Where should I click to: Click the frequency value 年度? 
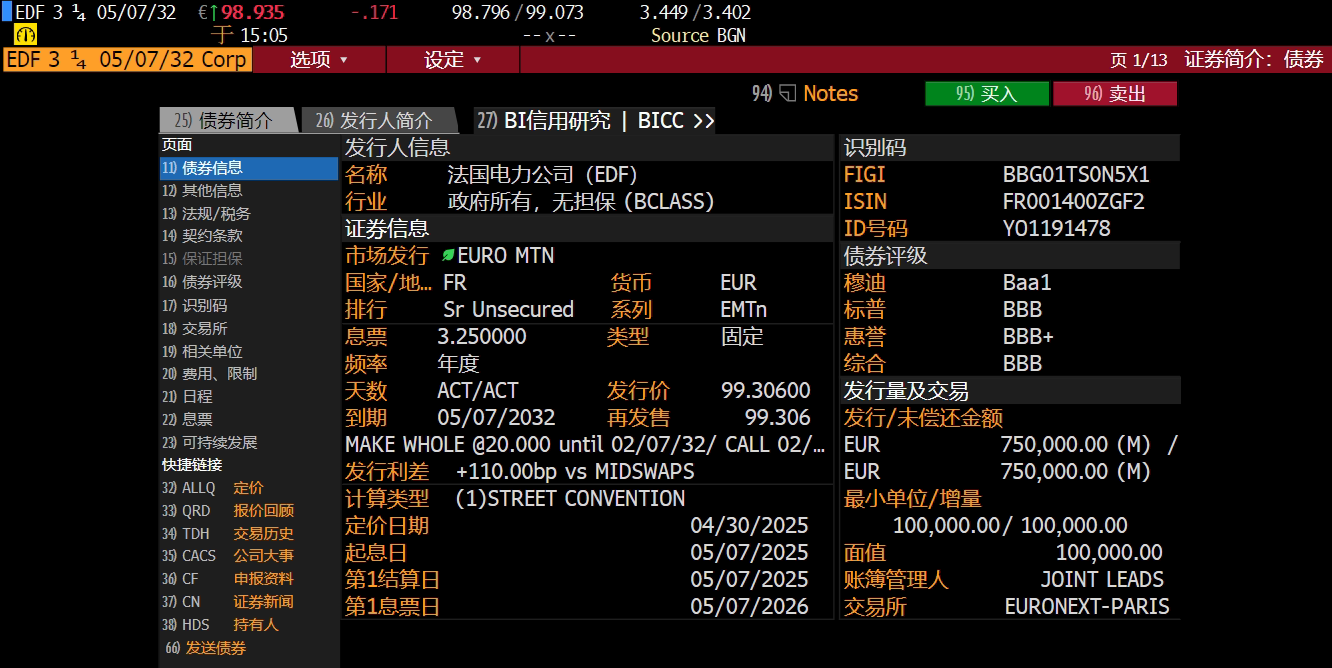[459, 364]
